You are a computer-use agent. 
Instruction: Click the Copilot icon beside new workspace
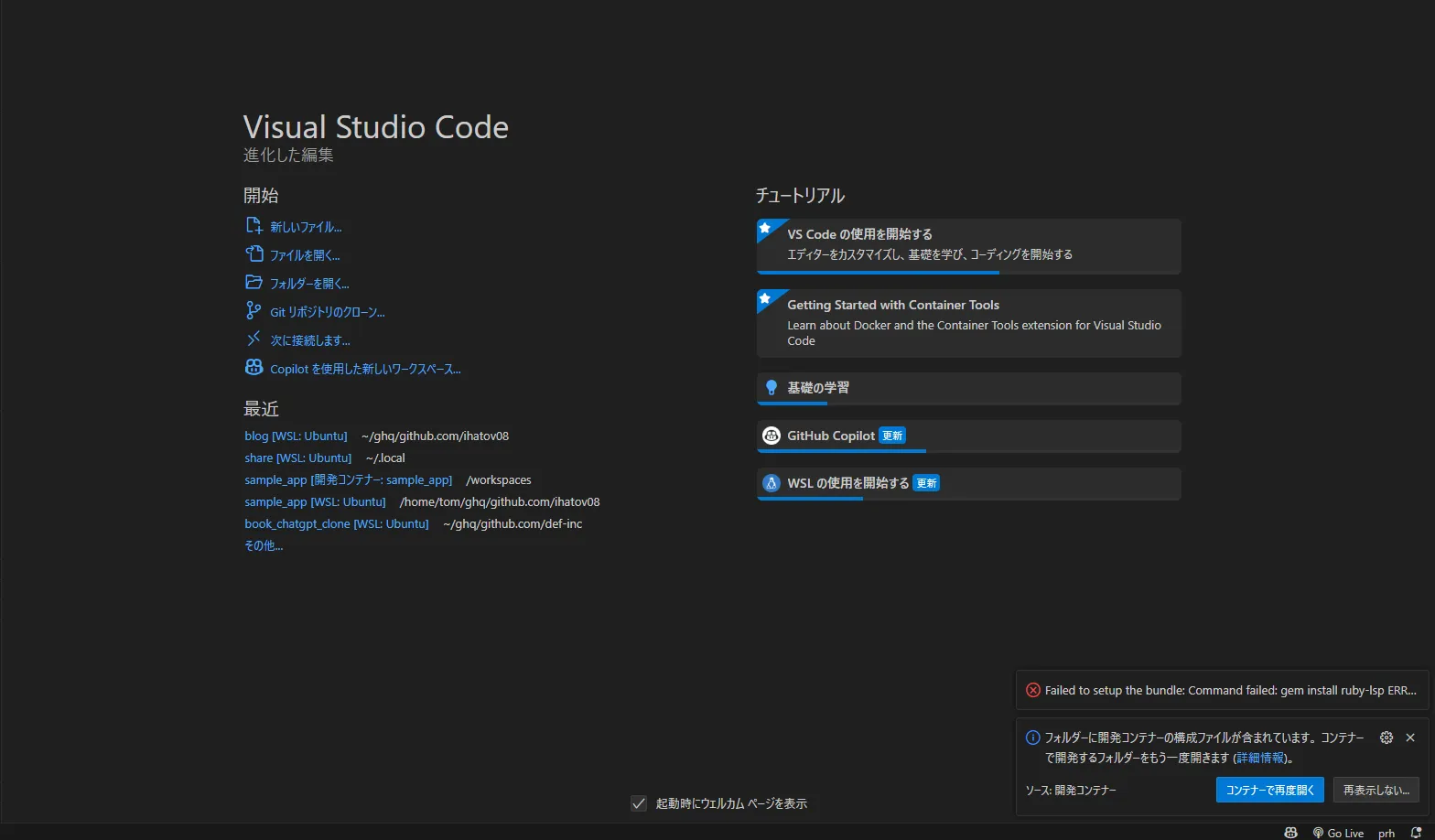(254, 367)
